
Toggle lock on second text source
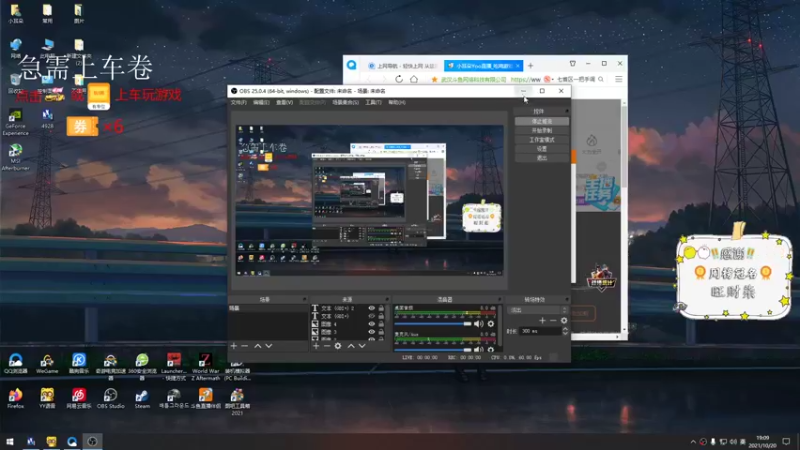(x=381, y=316)
